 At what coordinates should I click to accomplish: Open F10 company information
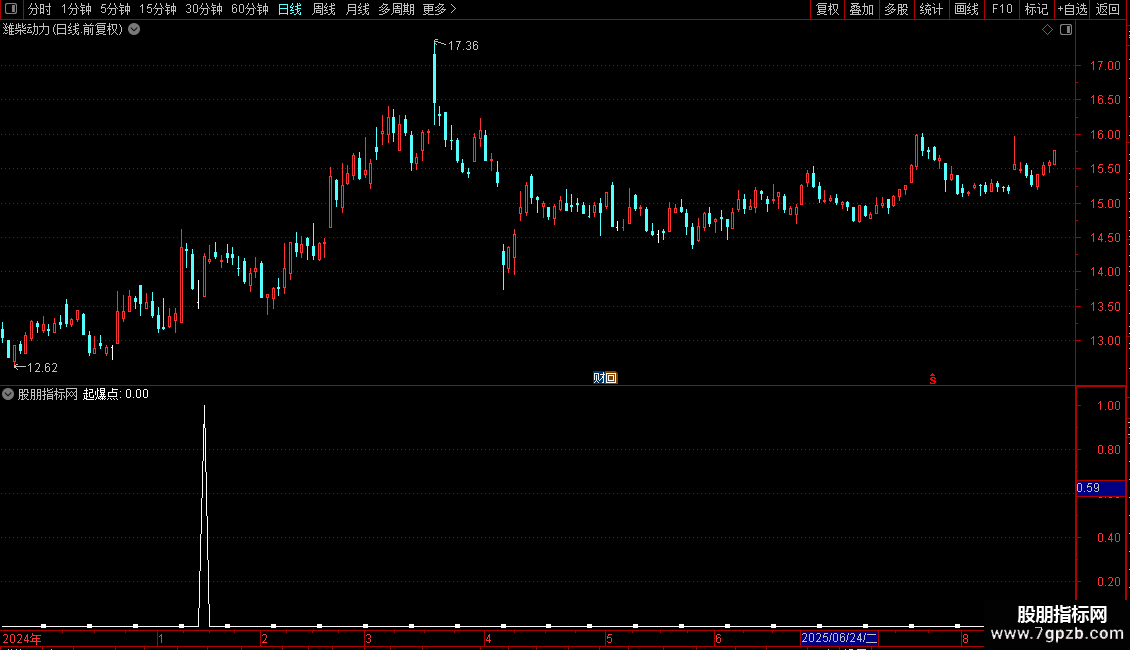1002,9
